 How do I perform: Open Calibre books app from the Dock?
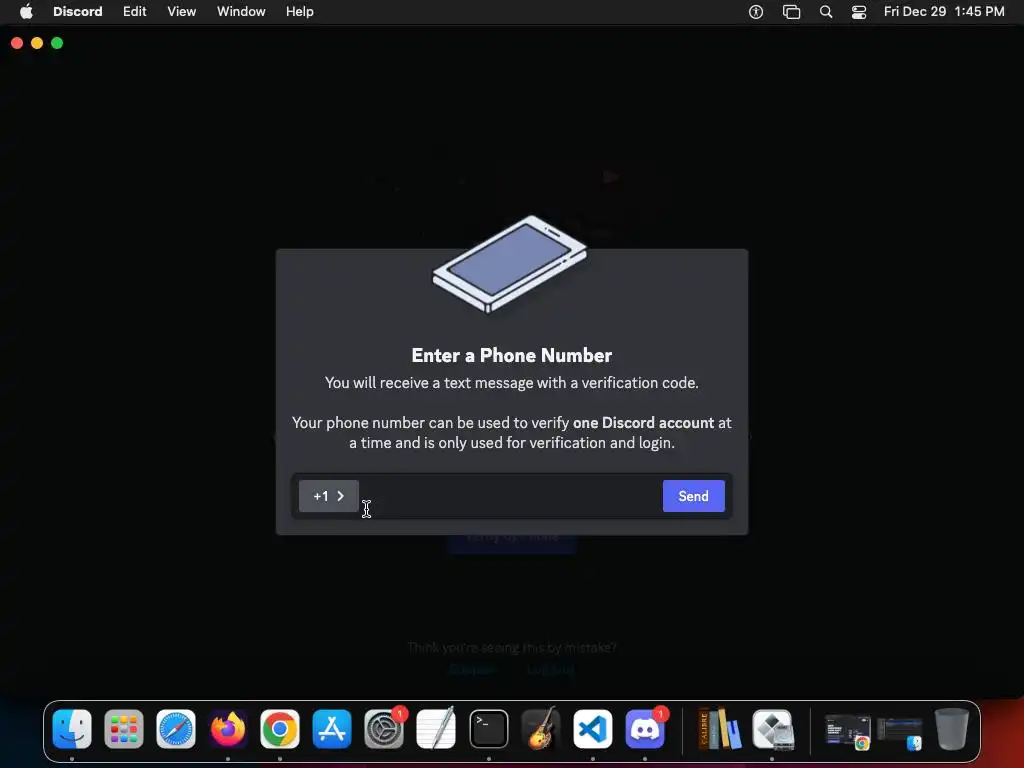(x=720, y=729)
